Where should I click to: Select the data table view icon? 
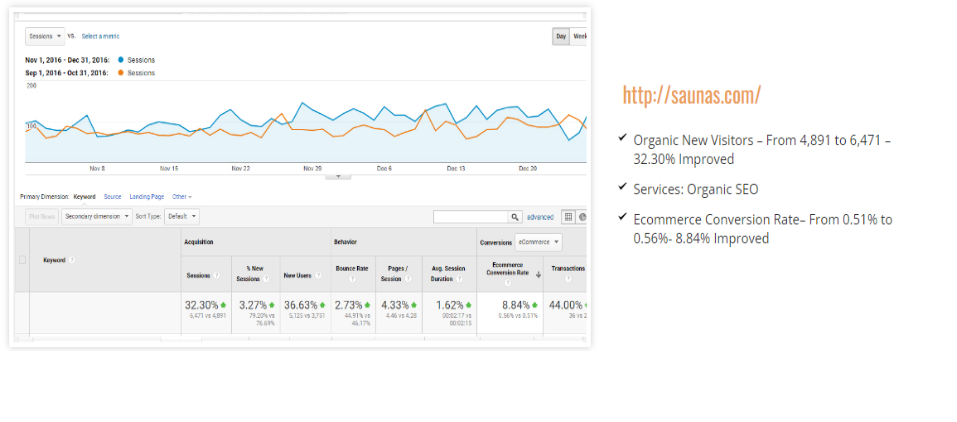(x=568, y=217)
